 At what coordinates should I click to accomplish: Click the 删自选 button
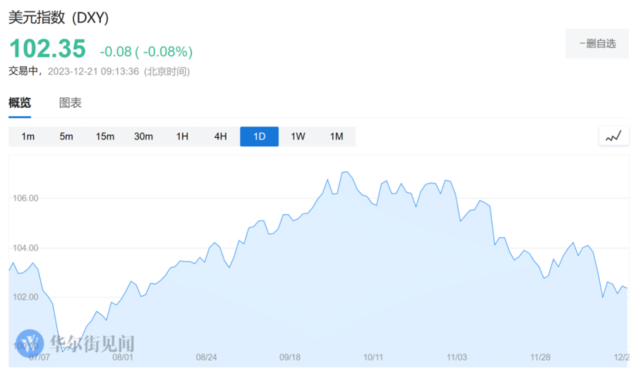tap(597, 43)
